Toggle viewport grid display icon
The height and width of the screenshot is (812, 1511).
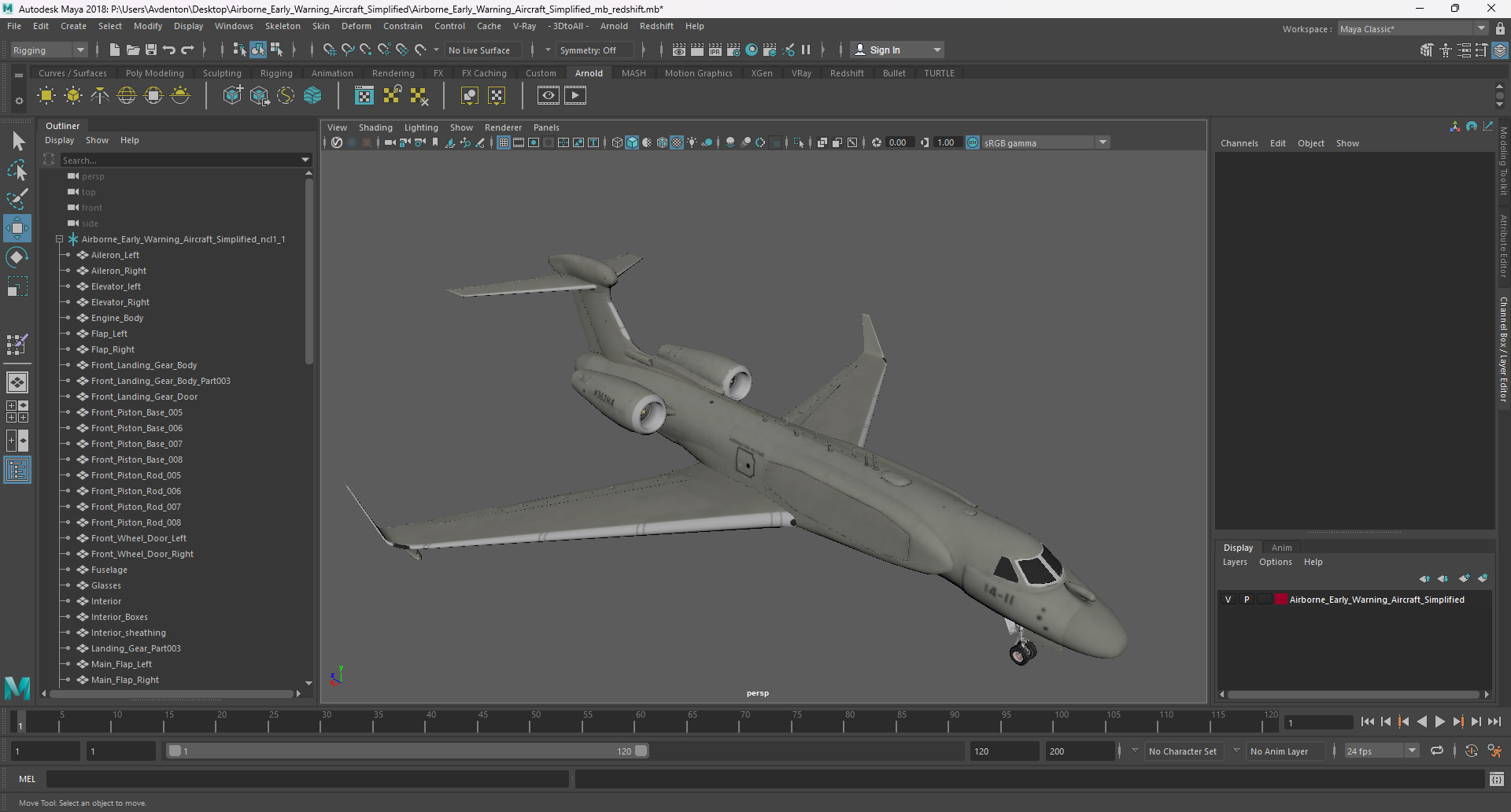(504, 142)
